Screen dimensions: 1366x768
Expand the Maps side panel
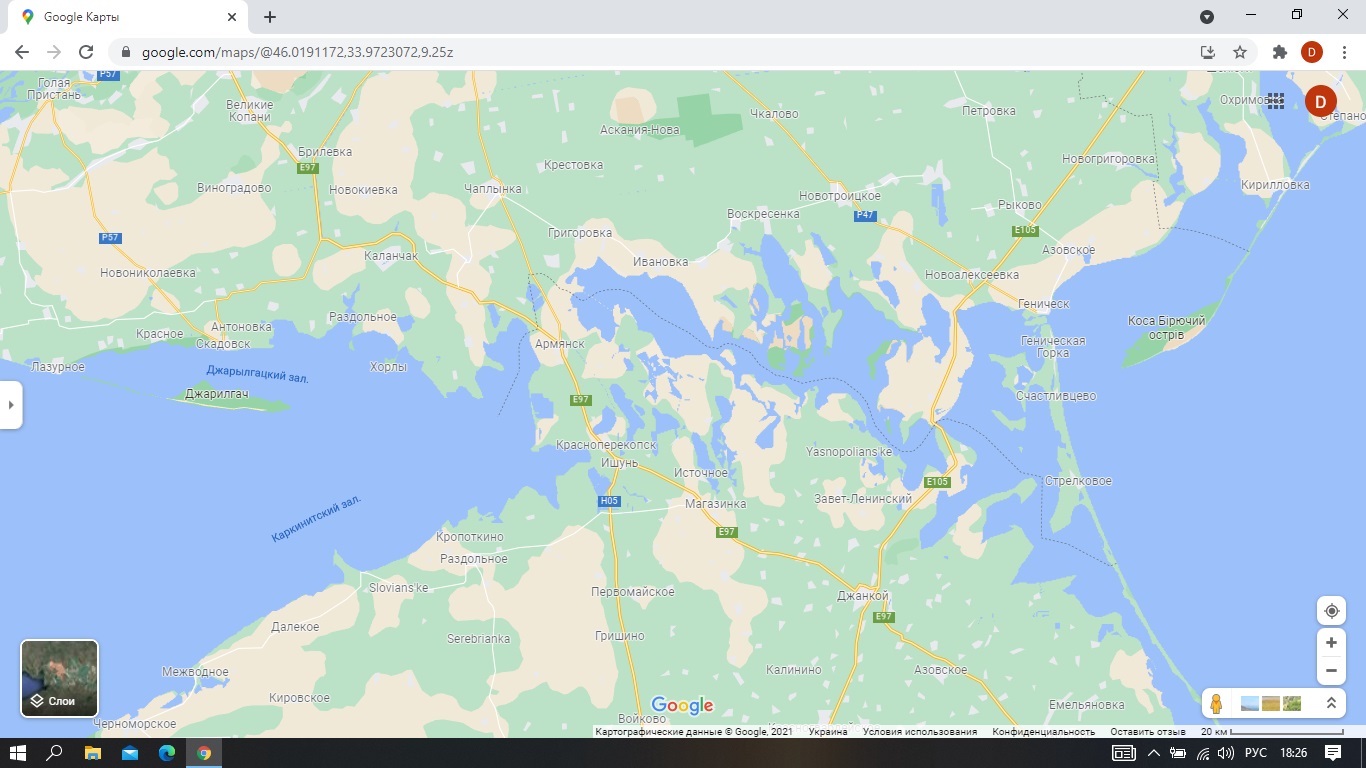pos(11,405)
